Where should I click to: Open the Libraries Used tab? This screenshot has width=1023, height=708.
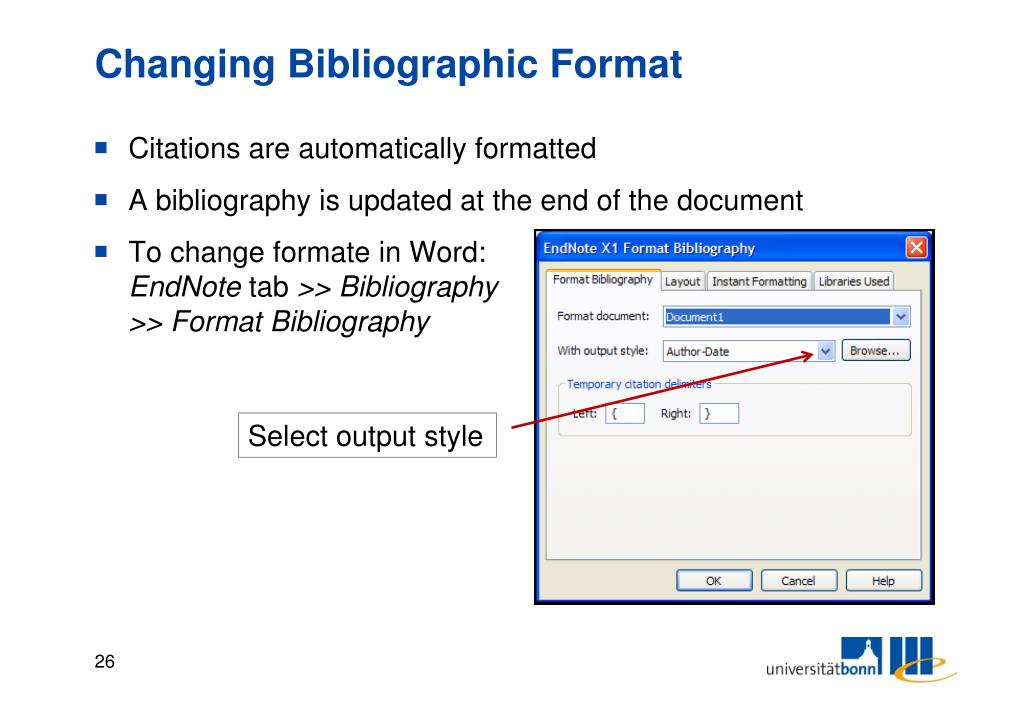coord(854,281)
